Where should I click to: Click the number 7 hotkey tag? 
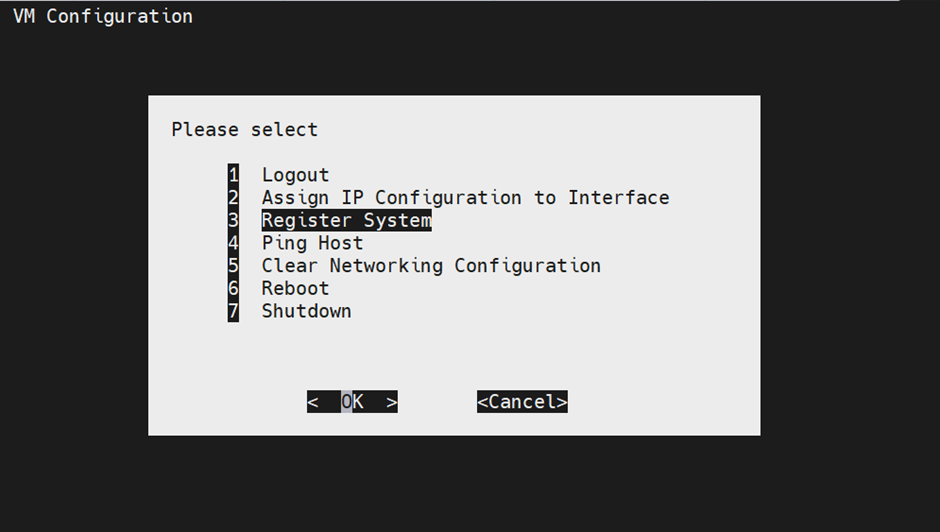pyautogui.click(x=233, y=311)
